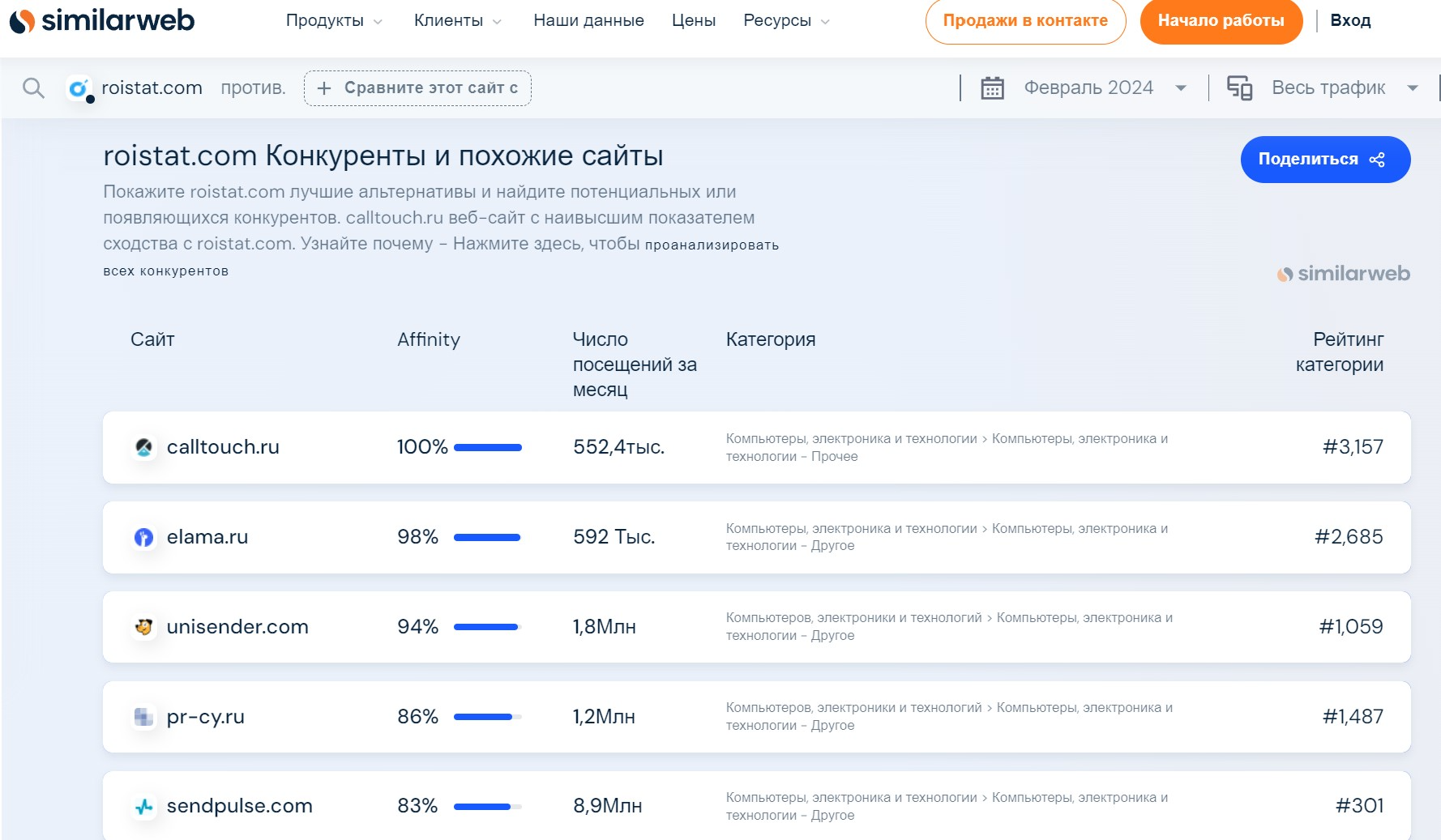
Task: Click the 552,4тыс. visits value
Action: pyautogui.click(x=618, y=447)
